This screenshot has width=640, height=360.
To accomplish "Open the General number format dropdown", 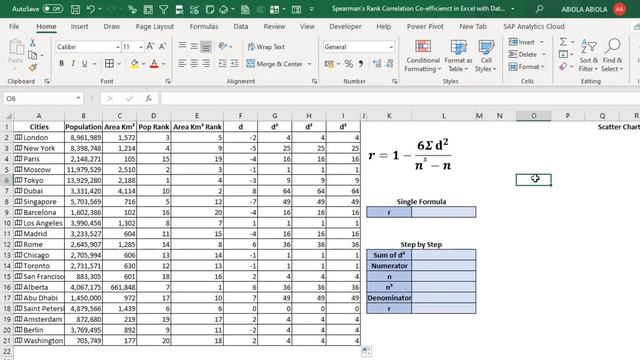I will coord(391,47).
